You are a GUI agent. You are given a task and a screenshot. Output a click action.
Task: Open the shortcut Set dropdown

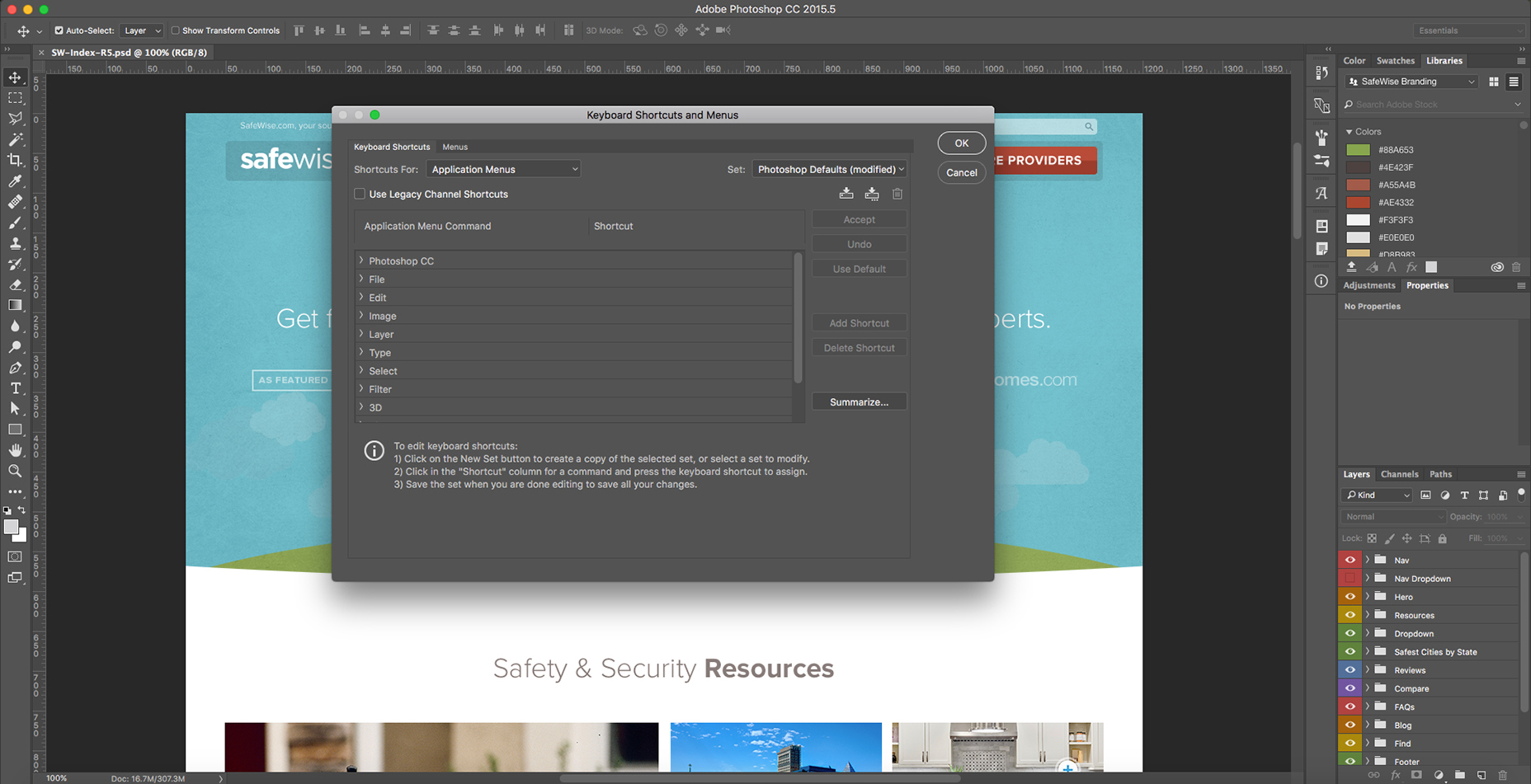click(829, 169)
